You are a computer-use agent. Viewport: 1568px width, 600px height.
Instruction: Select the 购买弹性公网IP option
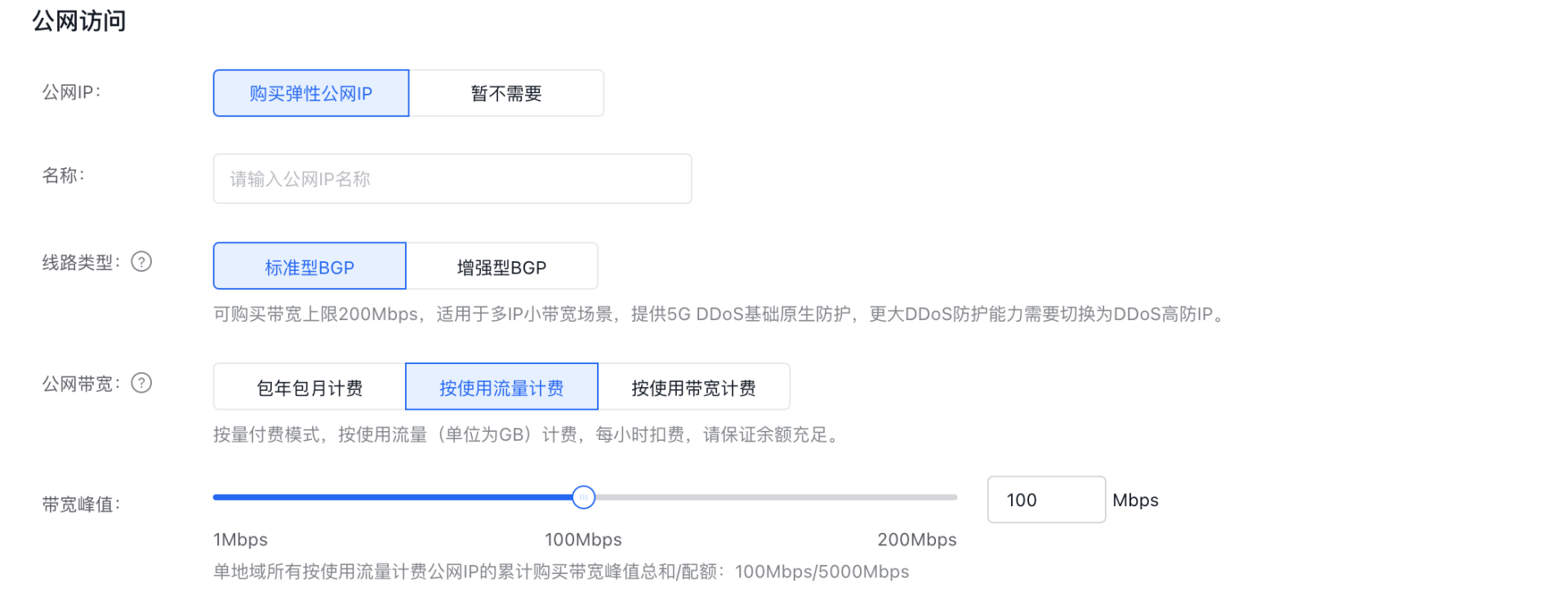[x=311, y=93]
